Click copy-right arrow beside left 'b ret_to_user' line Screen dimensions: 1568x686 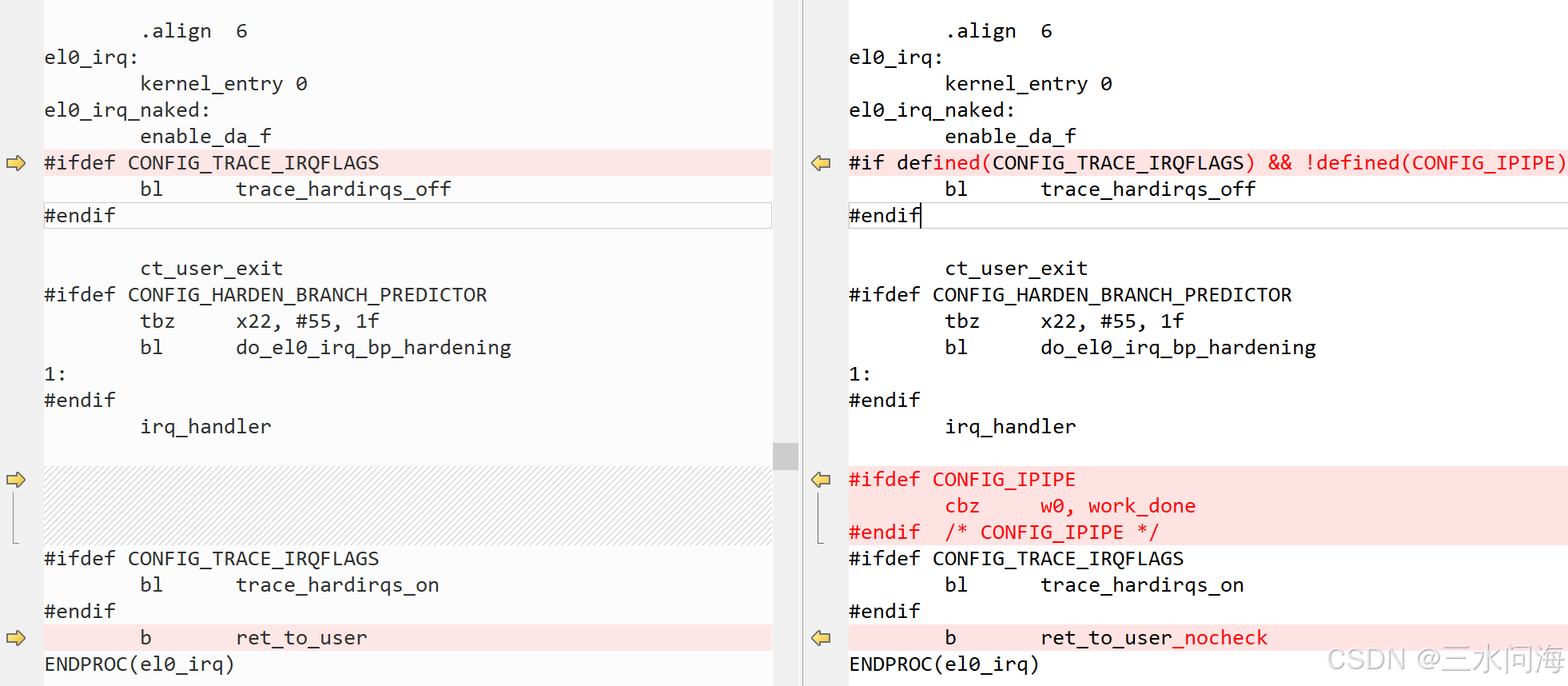pyautogui.click(x=16, y=638)
